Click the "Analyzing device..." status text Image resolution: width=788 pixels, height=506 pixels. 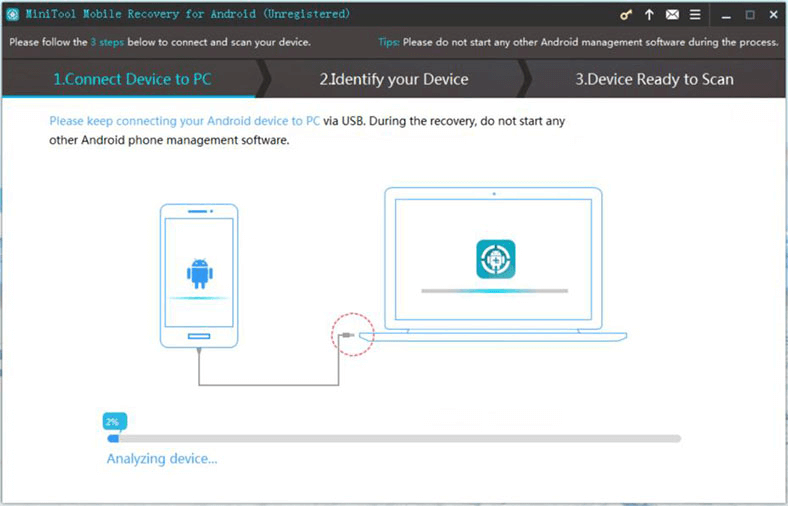point(162,459)
